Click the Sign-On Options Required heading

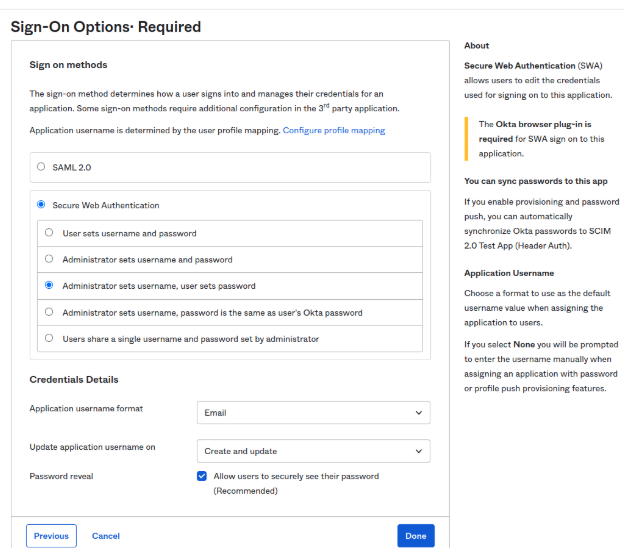(106, 27)
